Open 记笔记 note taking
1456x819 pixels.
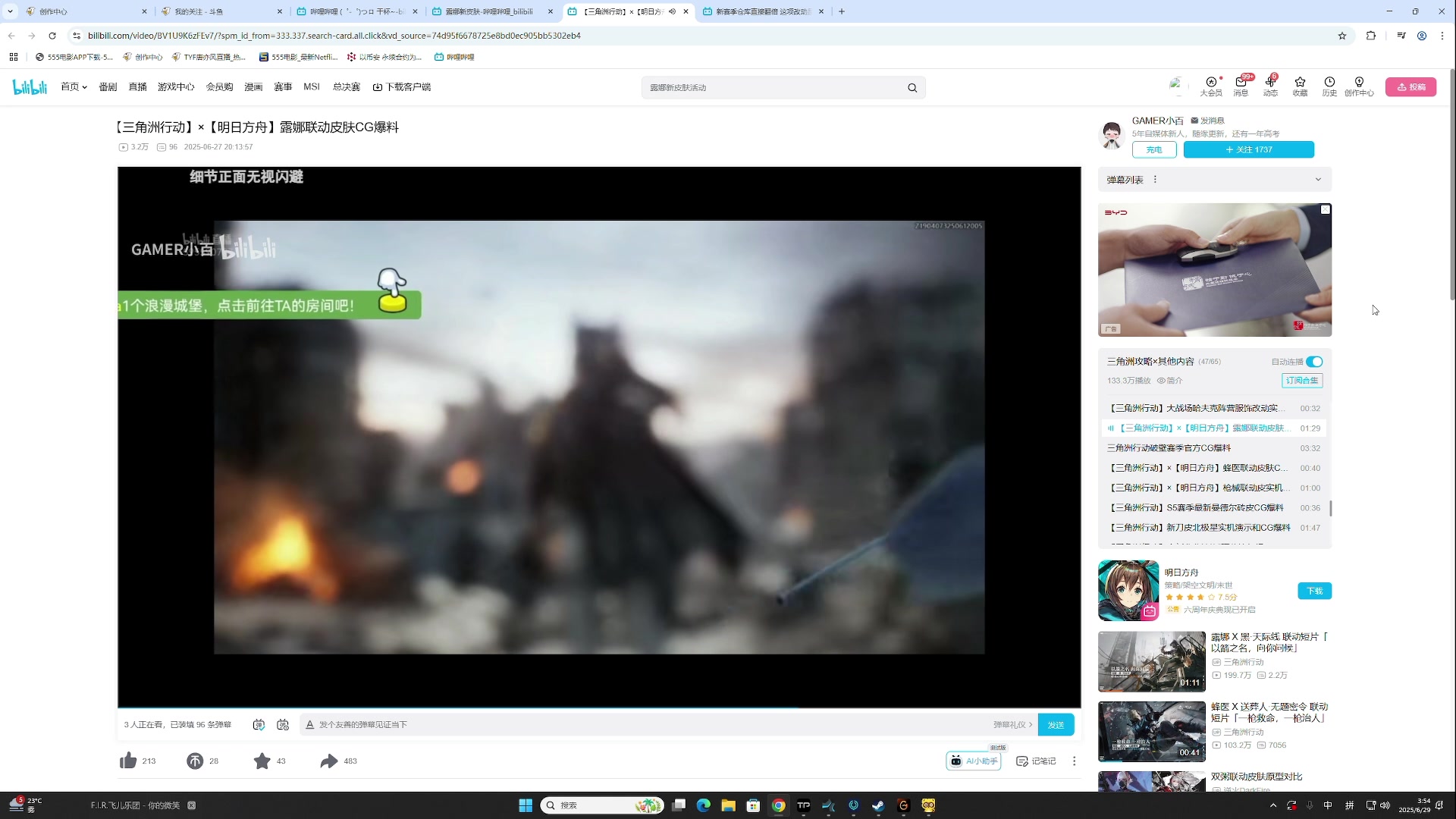(x=1036, y=761)
